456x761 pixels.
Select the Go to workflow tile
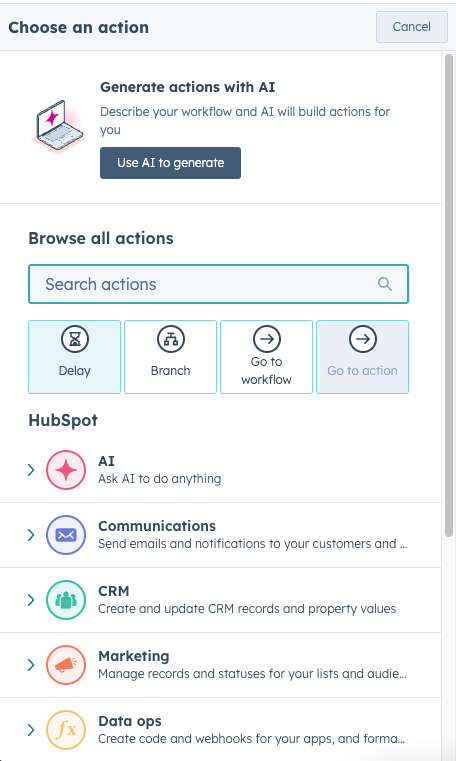click(x=266, y=357)
